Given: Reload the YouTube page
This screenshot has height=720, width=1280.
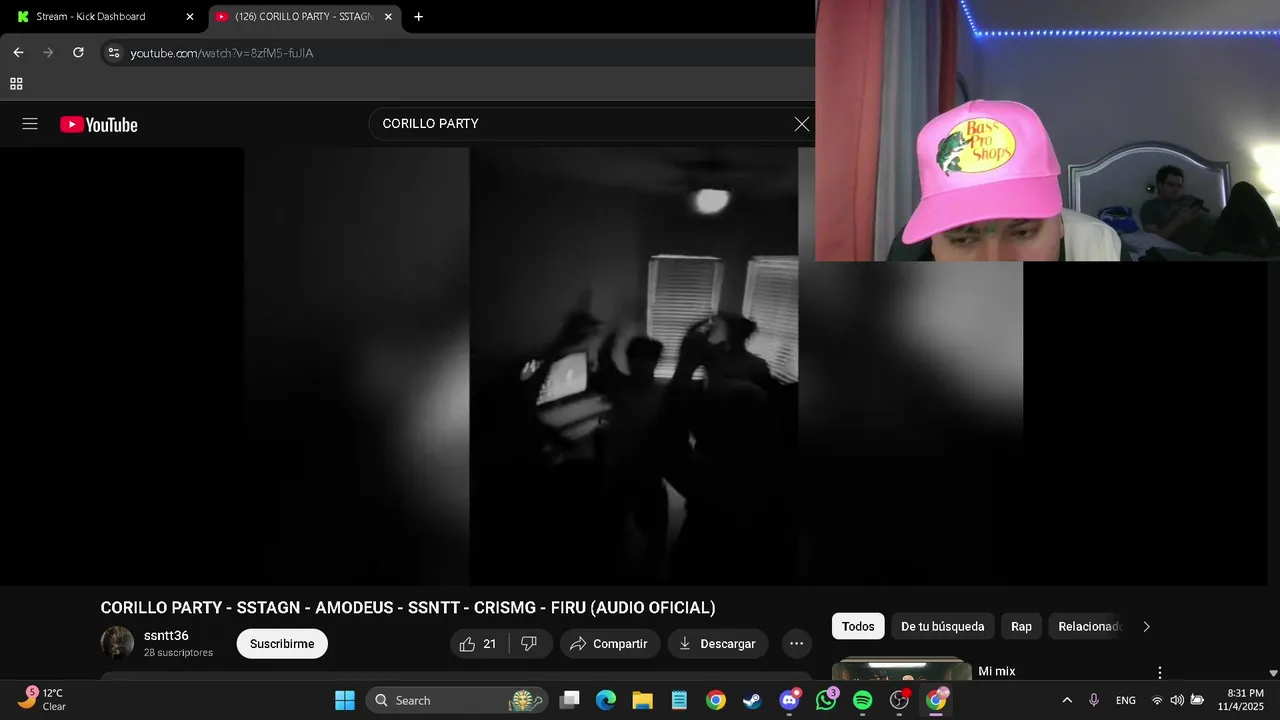Looking at the screenshot, I should tap(78, 53).
